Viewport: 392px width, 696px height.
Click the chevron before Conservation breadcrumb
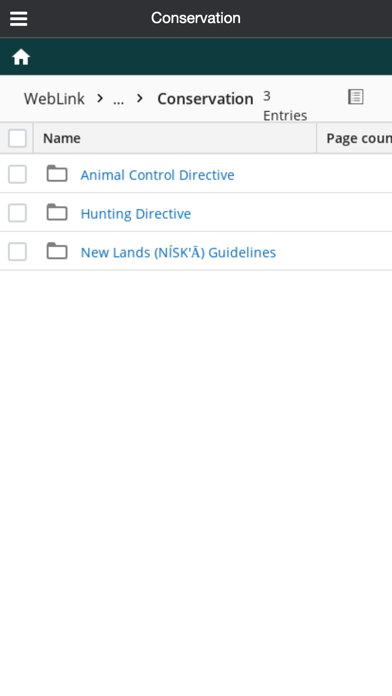pyautogui.click(x=140, y=98)
